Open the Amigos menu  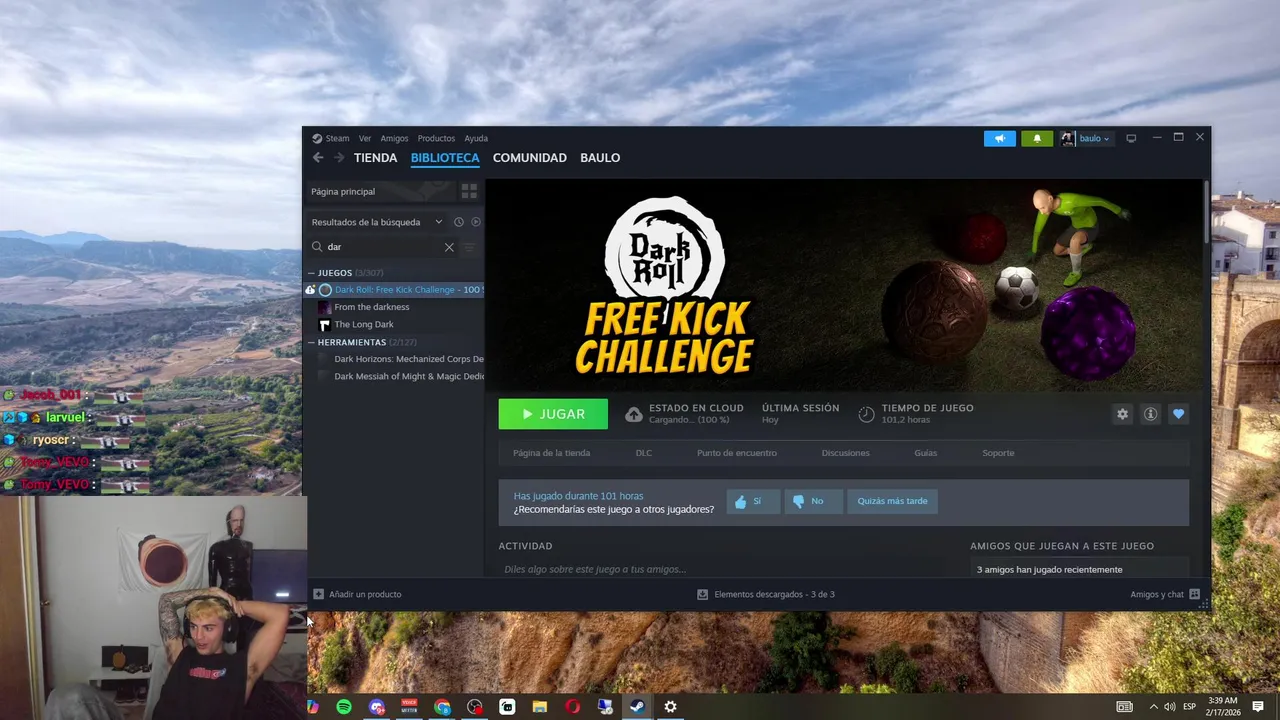pos(394,139)
